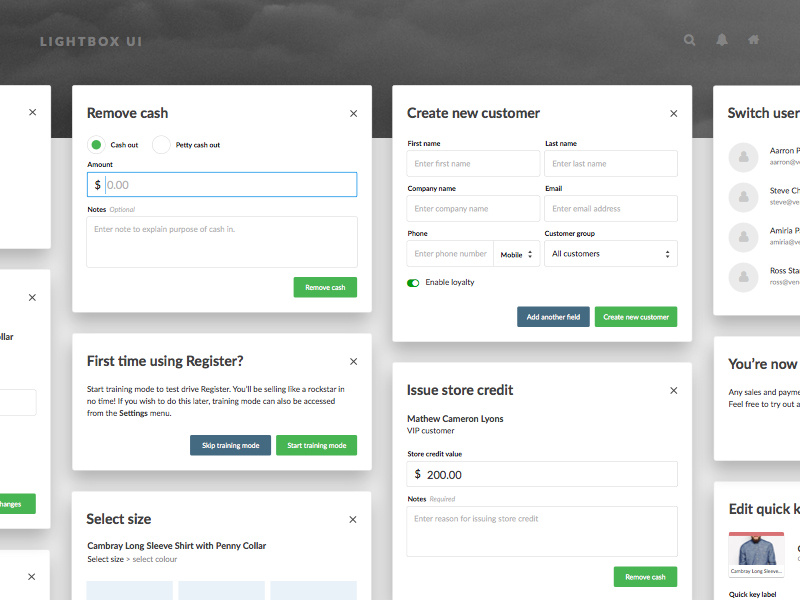Open the Mobile phone type dropdown
This screenshot has width=800, height=600.
(516, 253)
